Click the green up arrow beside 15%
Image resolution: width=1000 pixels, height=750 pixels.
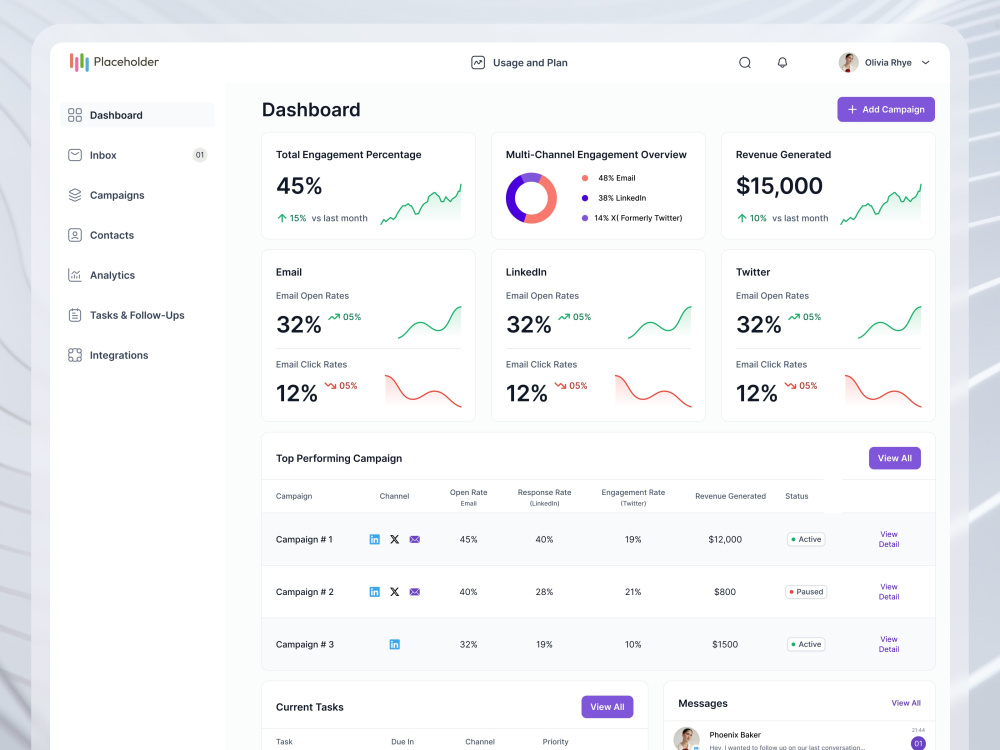coord(282,218)
